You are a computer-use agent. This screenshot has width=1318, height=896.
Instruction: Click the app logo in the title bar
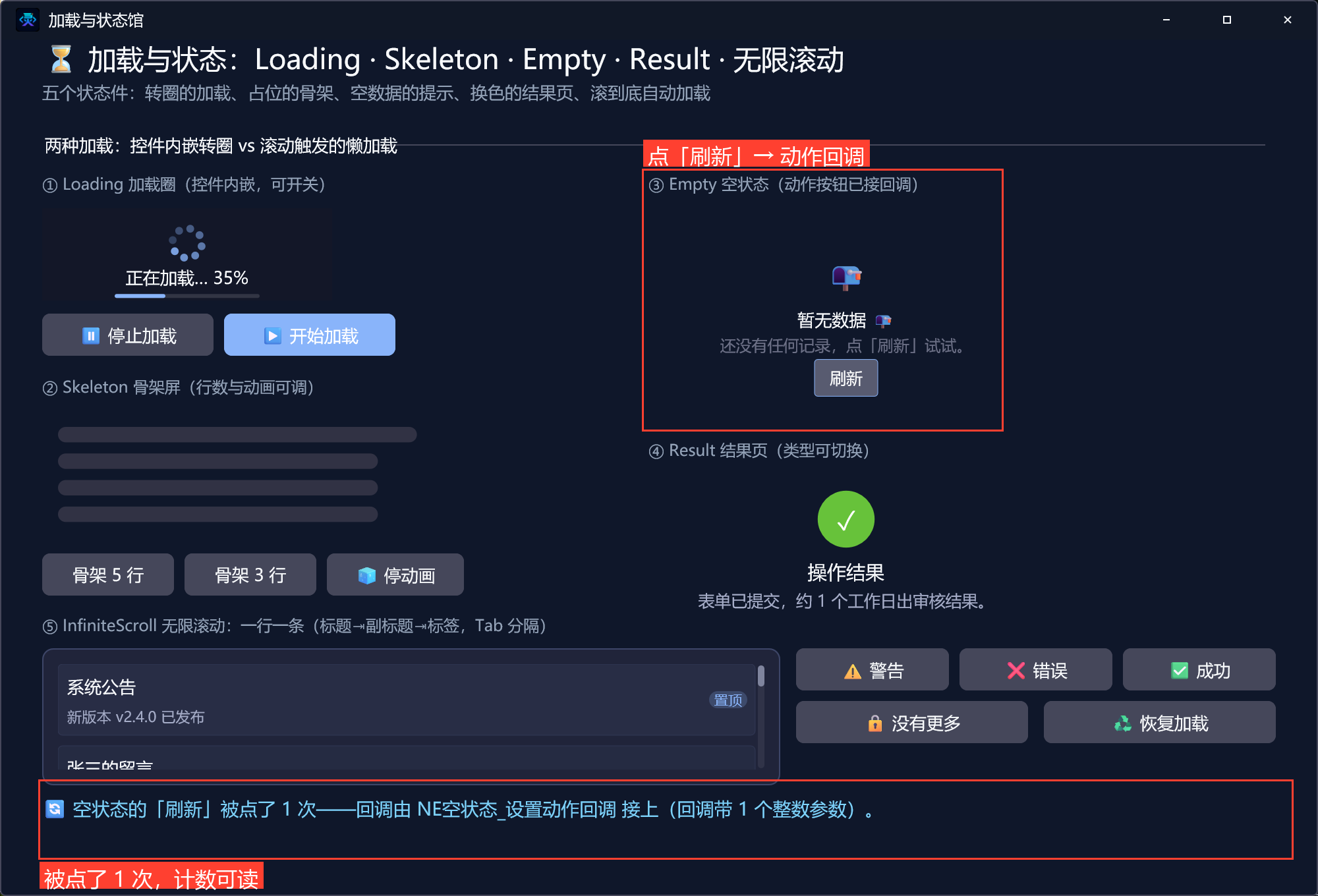pyautogui.click(x=27, y=20)
